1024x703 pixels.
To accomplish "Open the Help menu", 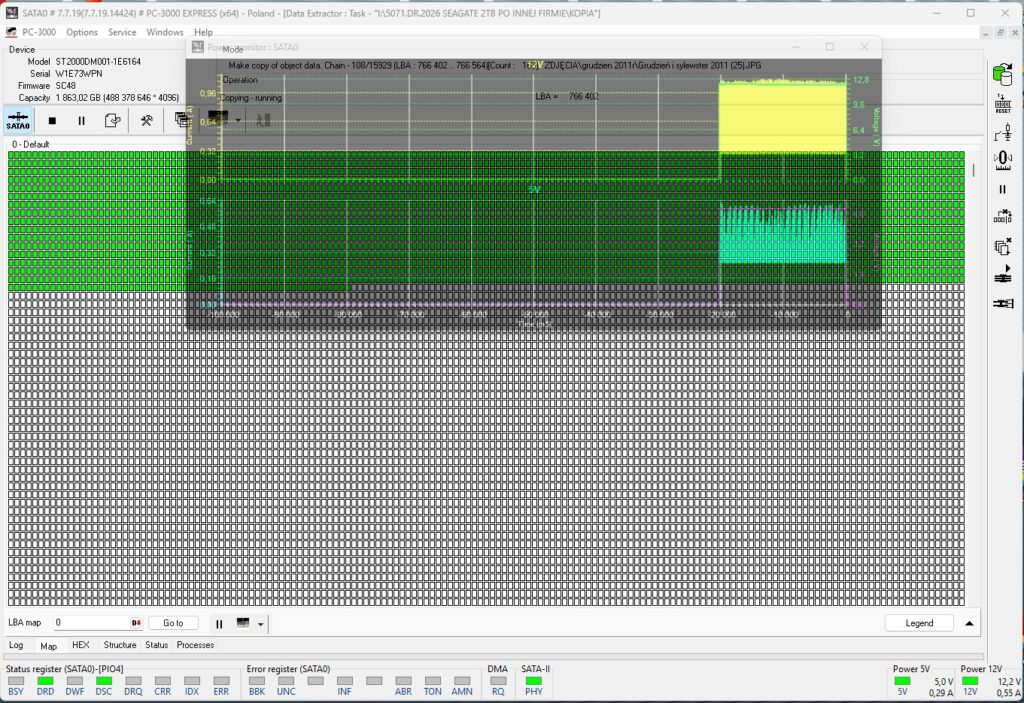I will 203,32.
